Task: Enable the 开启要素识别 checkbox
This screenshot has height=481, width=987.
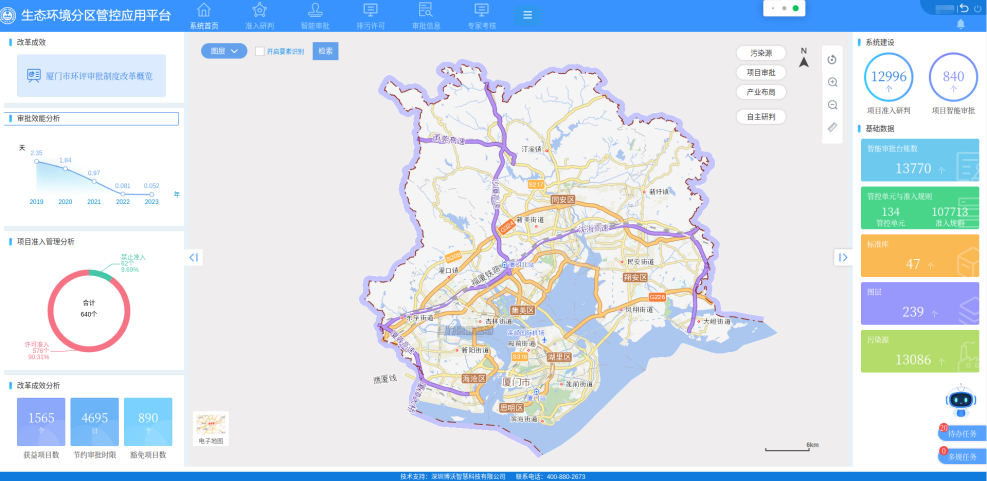Action: pyautogui.click(x=260, y=51)
